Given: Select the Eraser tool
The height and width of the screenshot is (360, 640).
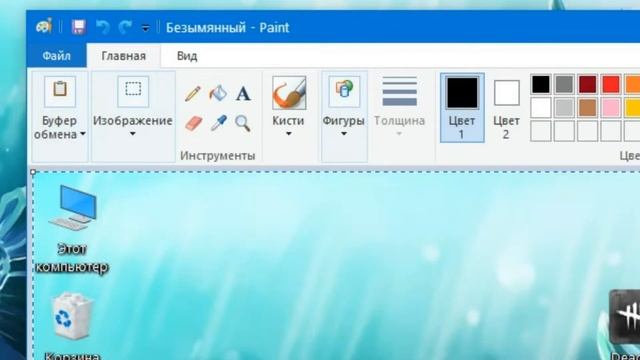Looking at the screenshot, I should 193,123.
